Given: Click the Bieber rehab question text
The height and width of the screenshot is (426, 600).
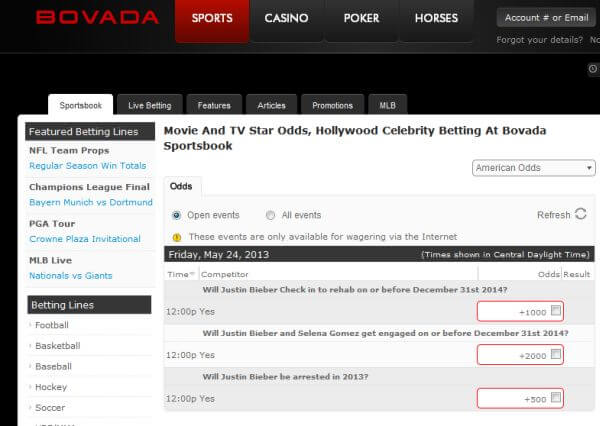Looking at the screenshot, I should pyautogui.click(x=355, y=290).
